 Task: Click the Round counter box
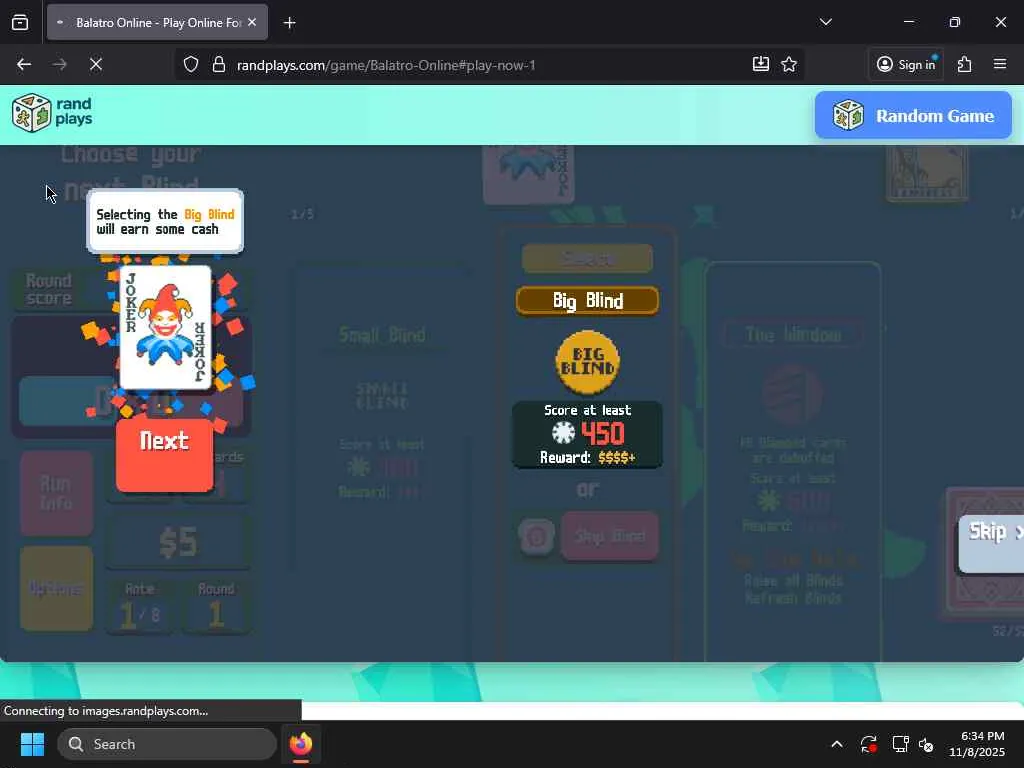[x=216, y=607]
